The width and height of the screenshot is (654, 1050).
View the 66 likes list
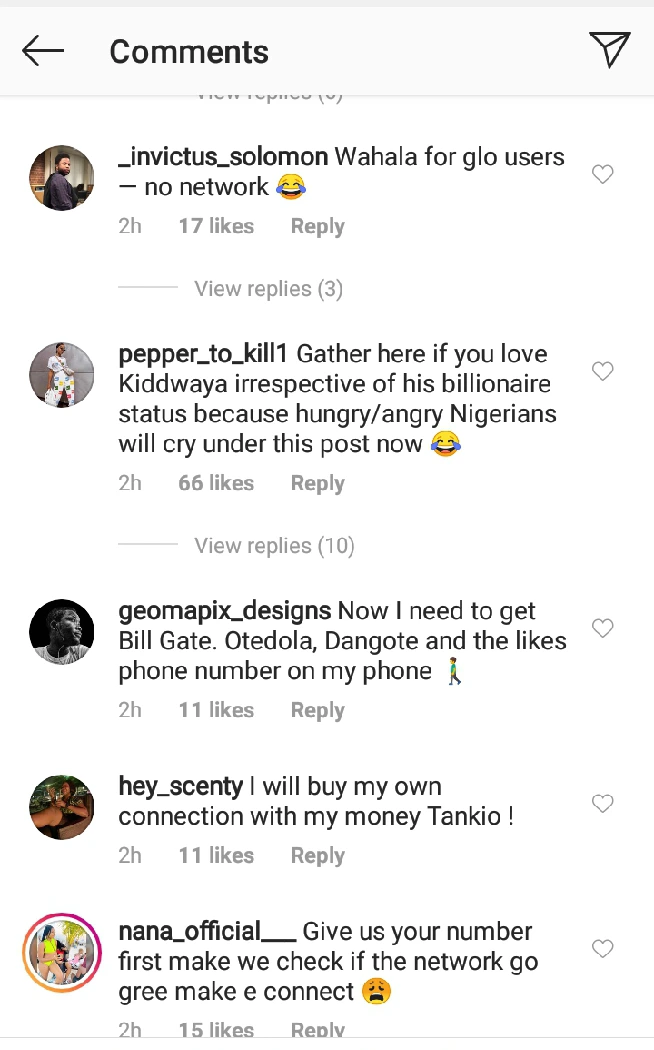click(216, 484)
